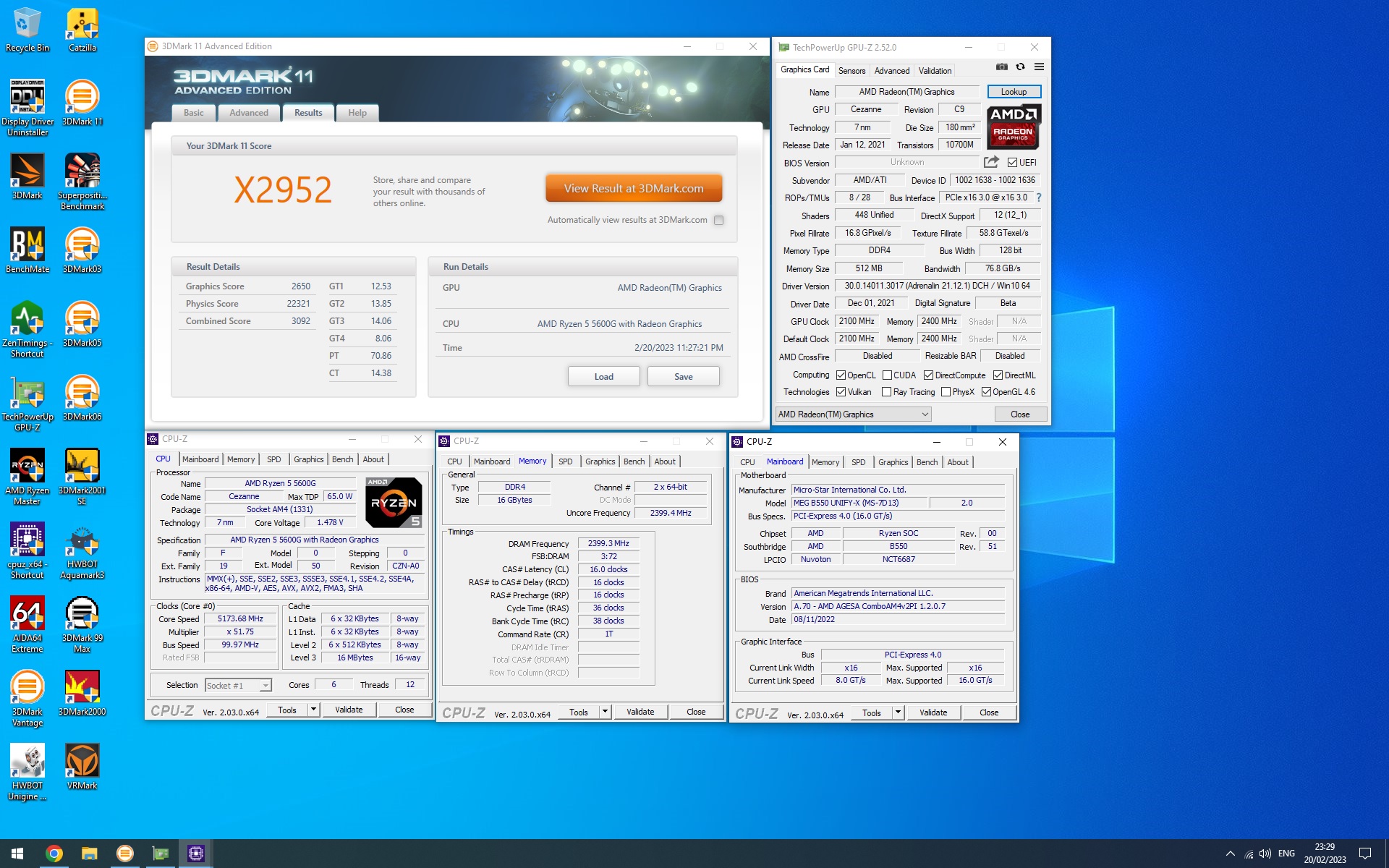Open the notification center icon
Image resolution: width=1389 pixels, height=868 pixels.
pyautogui.click(x=1365, y=854)
